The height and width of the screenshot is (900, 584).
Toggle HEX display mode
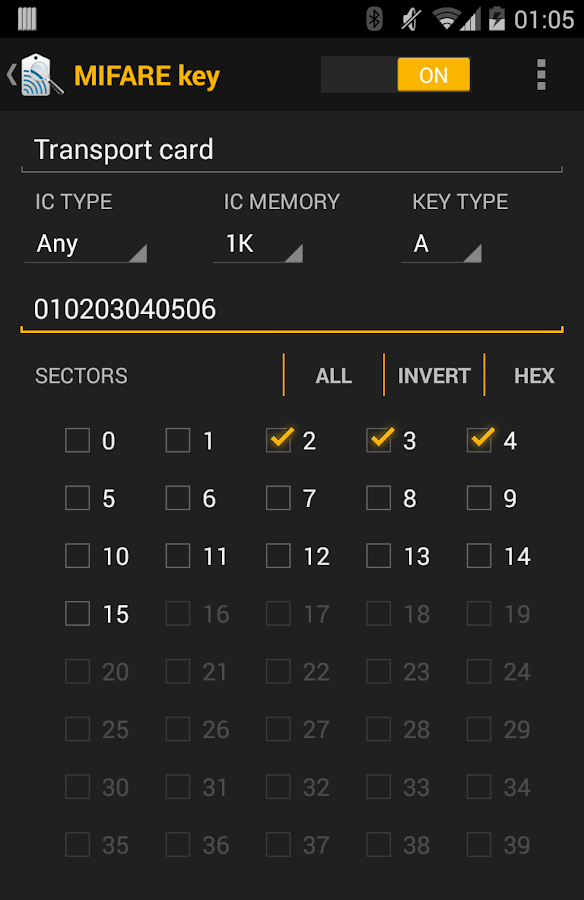point(534,375)
